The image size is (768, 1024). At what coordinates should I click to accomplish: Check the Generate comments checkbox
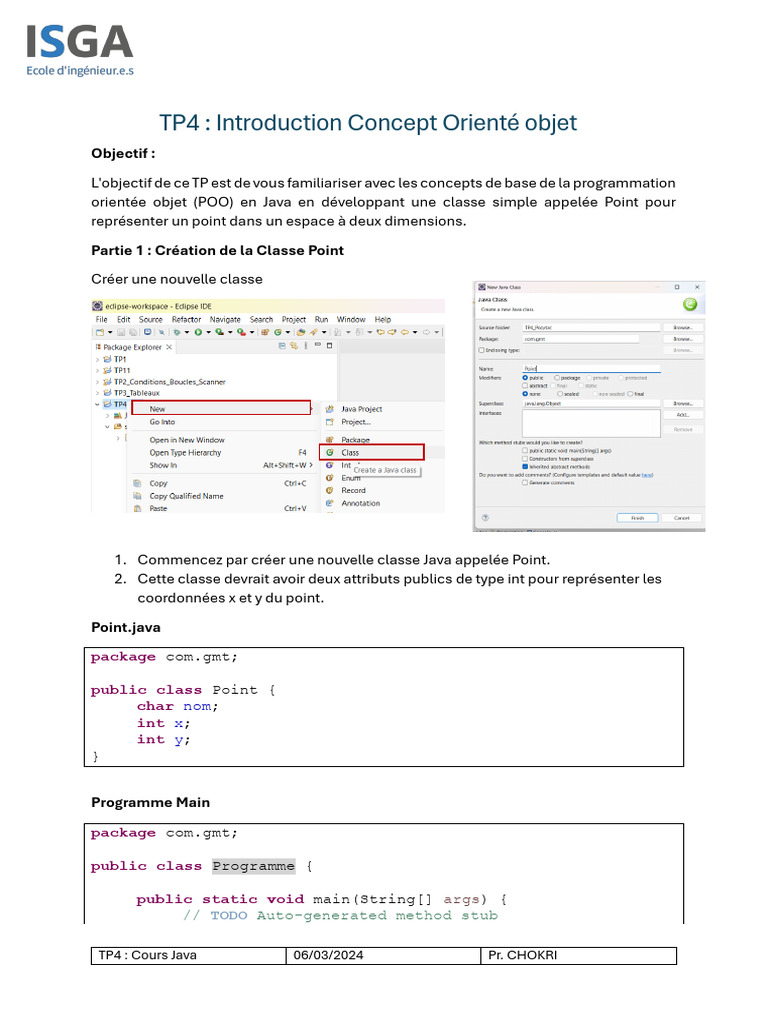click(x=525, y=483)
